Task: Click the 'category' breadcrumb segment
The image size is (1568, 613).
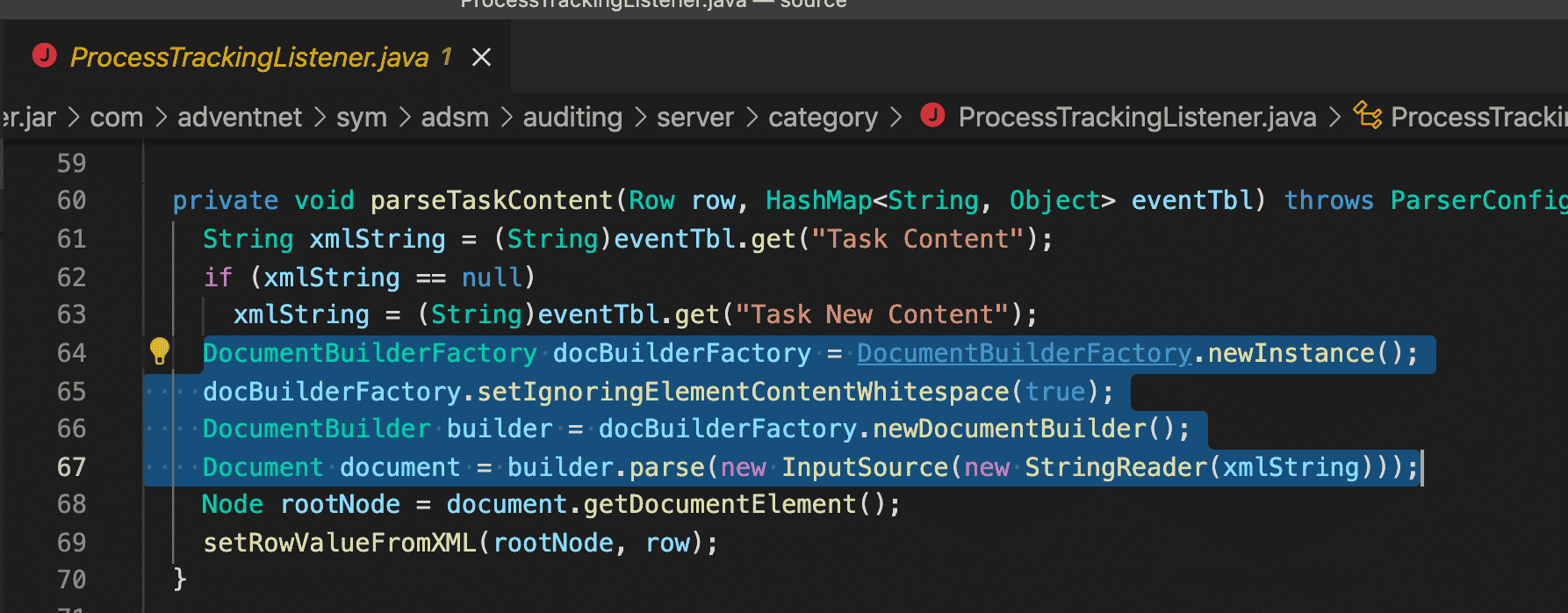Action: pyautogui.click(x=823, y=117)
